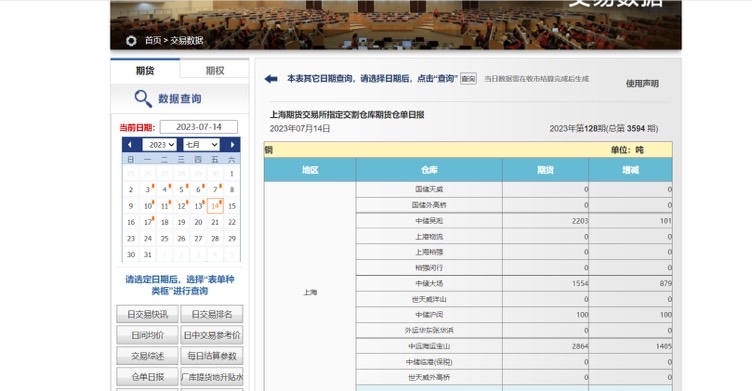Open the 使用声明 link
The image size is (752, 391).
point(642,83)
